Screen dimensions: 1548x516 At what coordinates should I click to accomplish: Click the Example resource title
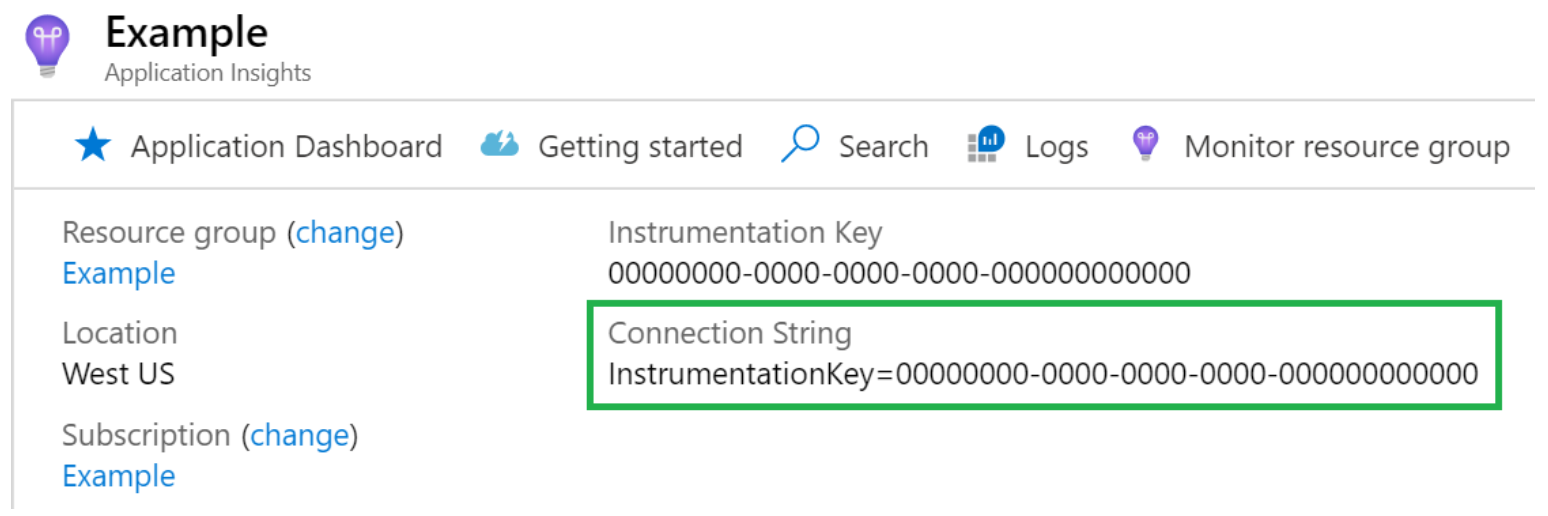(186, 34)
